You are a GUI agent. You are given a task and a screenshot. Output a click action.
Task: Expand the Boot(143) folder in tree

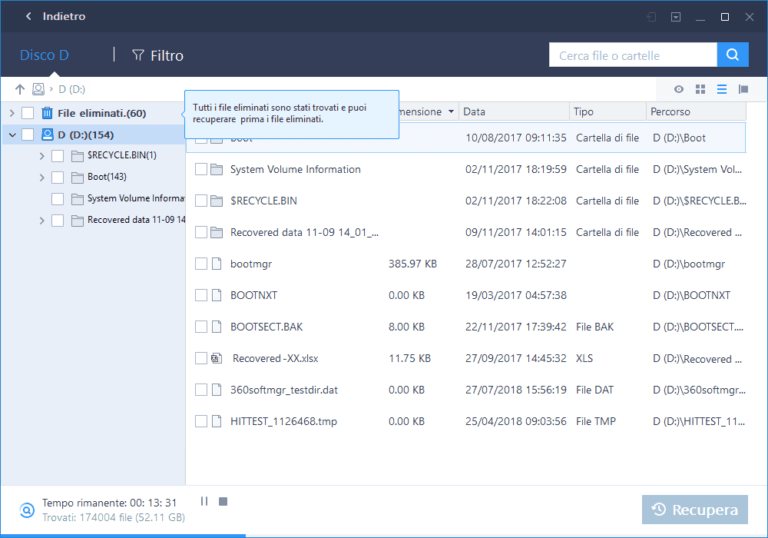click(x=42, y=177)
